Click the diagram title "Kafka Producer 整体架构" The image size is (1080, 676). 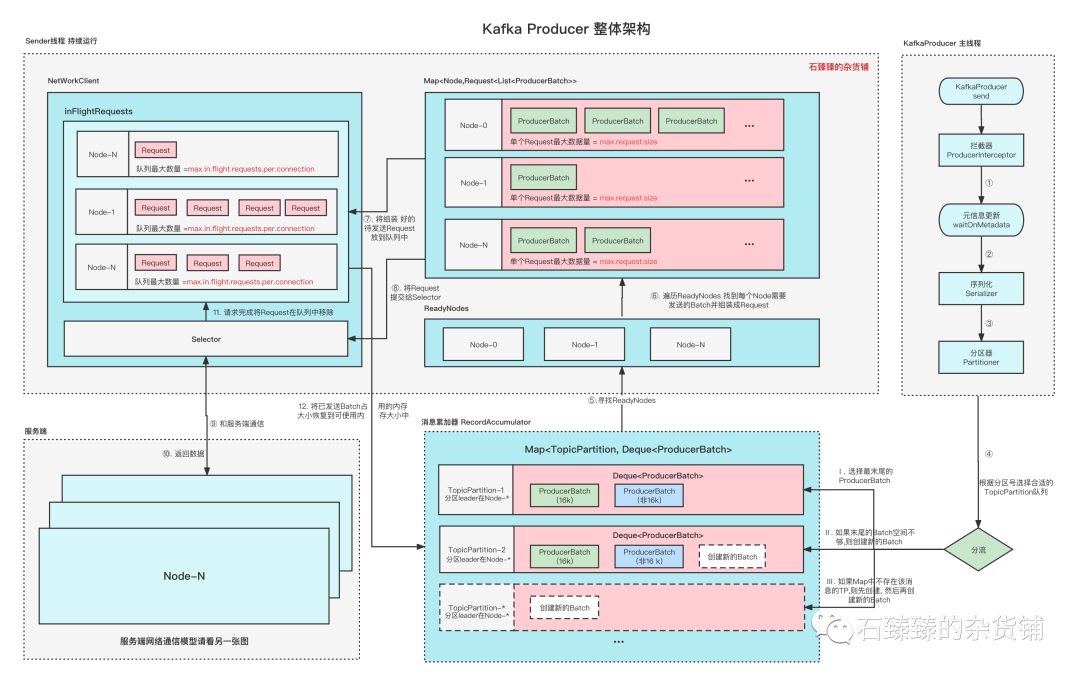coord(565,29)
